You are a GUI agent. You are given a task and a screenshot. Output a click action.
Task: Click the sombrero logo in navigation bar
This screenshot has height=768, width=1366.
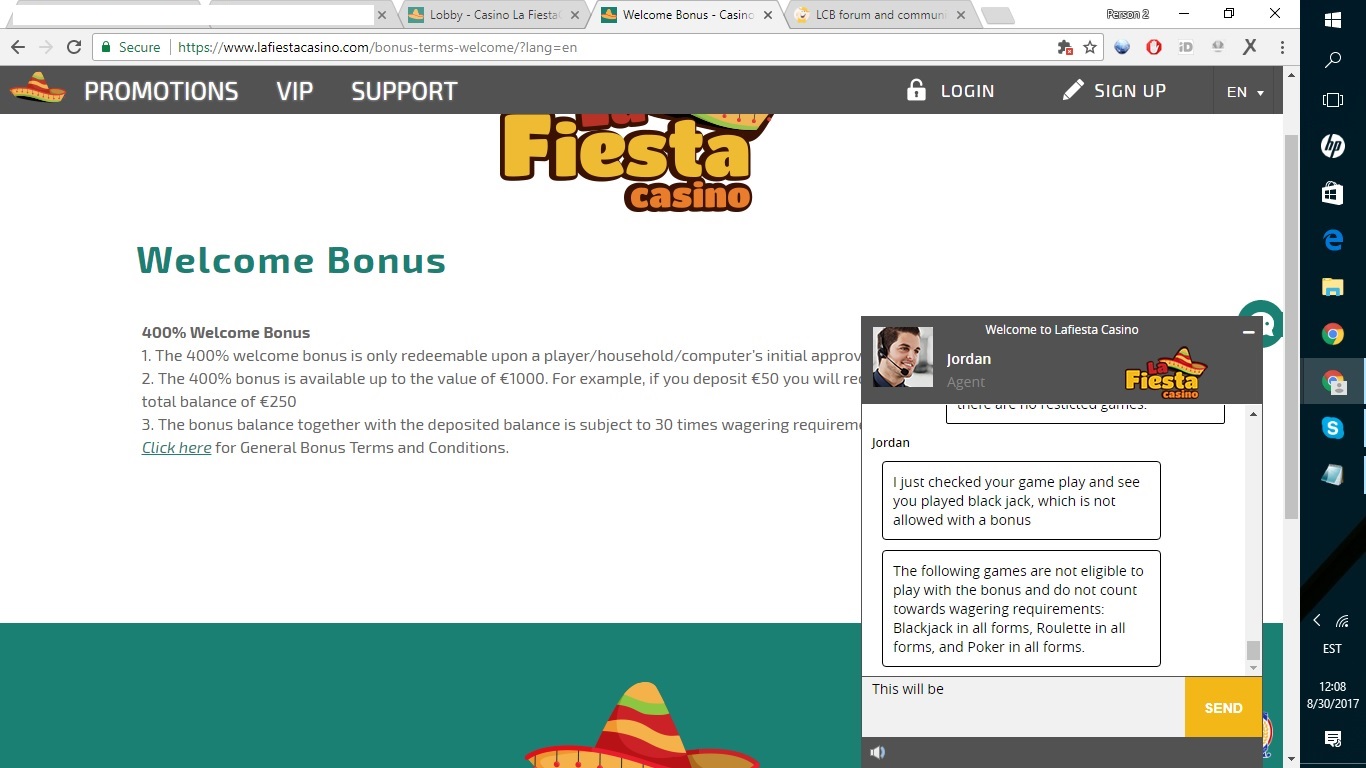38,89
